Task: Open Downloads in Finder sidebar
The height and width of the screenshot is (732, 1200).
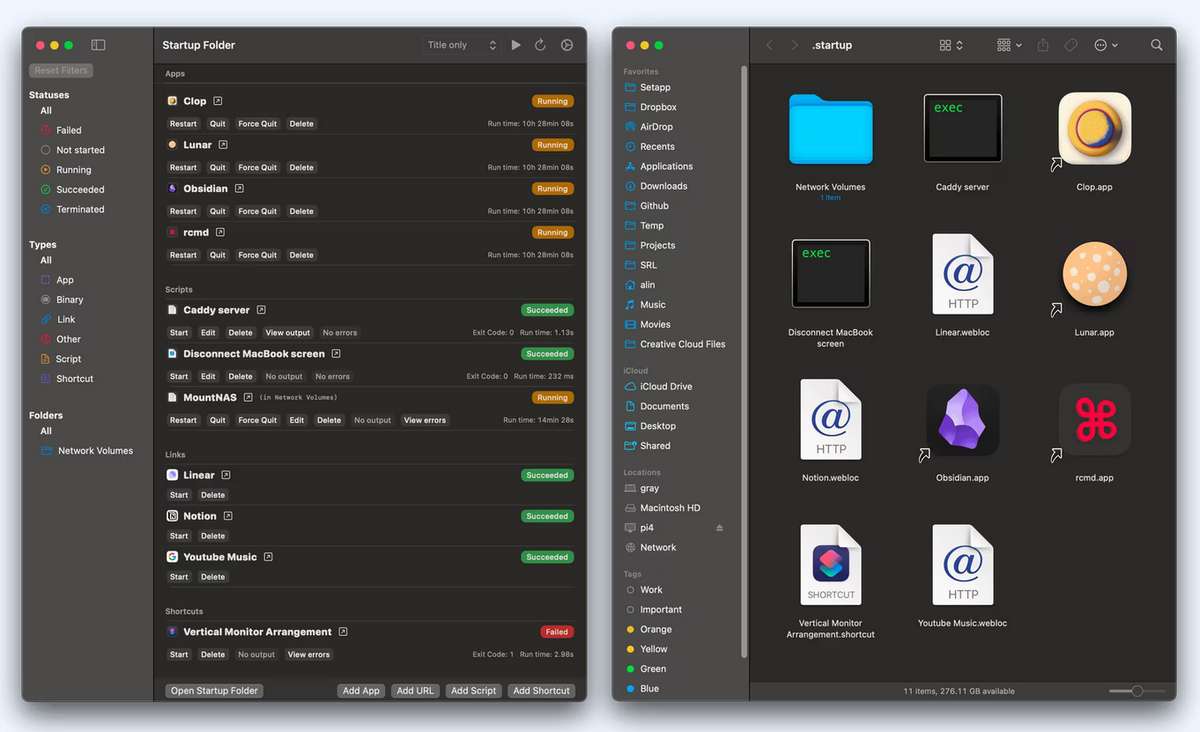Action: tap(656, 186)
